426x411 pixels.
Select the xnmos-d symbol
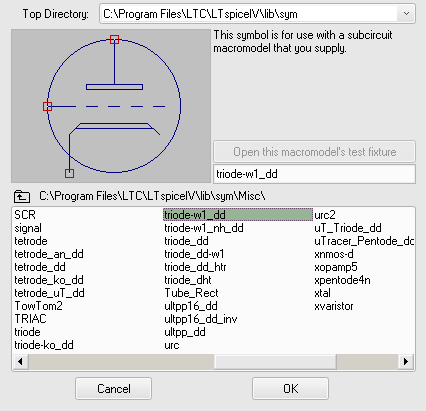[x=334, y=254]
